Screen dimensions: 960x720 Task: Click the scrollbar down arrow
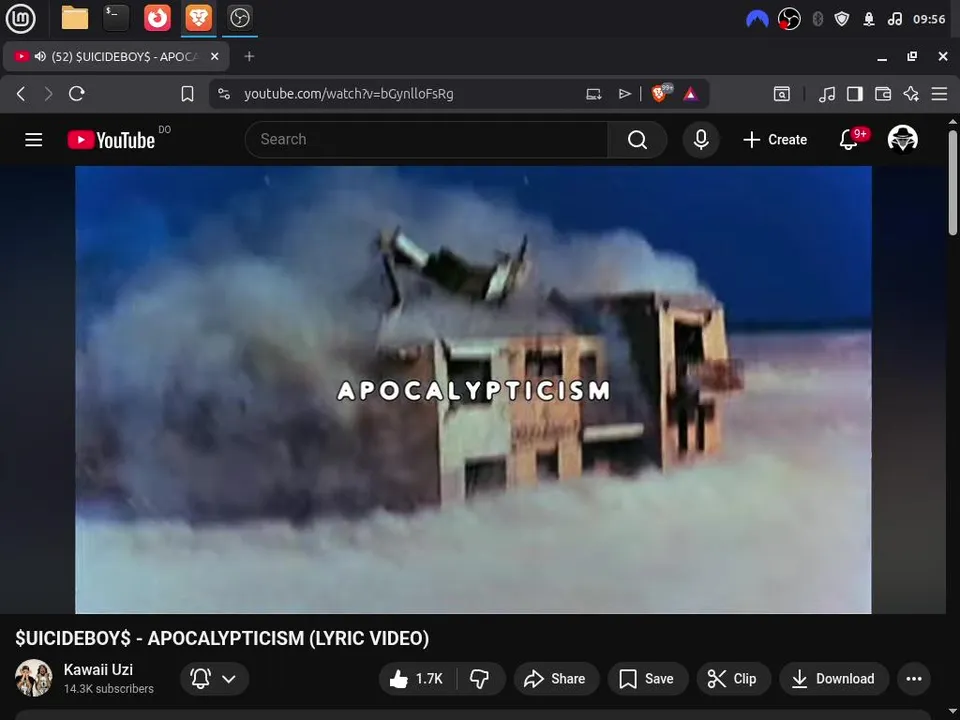point(953,711)
